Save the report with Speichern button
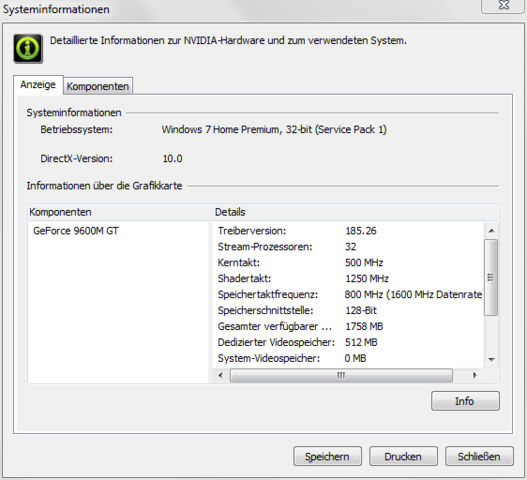The width and height of the screenshot is (527, 480). coord(327,456)
